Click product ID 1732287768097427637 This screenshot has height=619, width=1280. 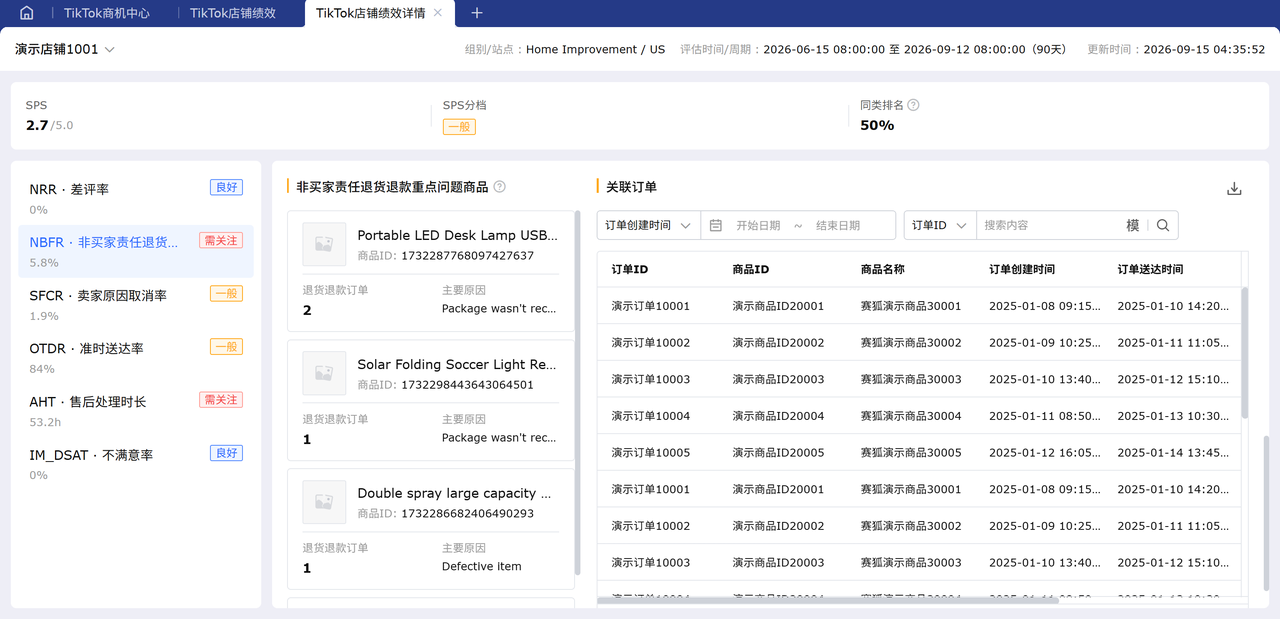pos(467,256)
